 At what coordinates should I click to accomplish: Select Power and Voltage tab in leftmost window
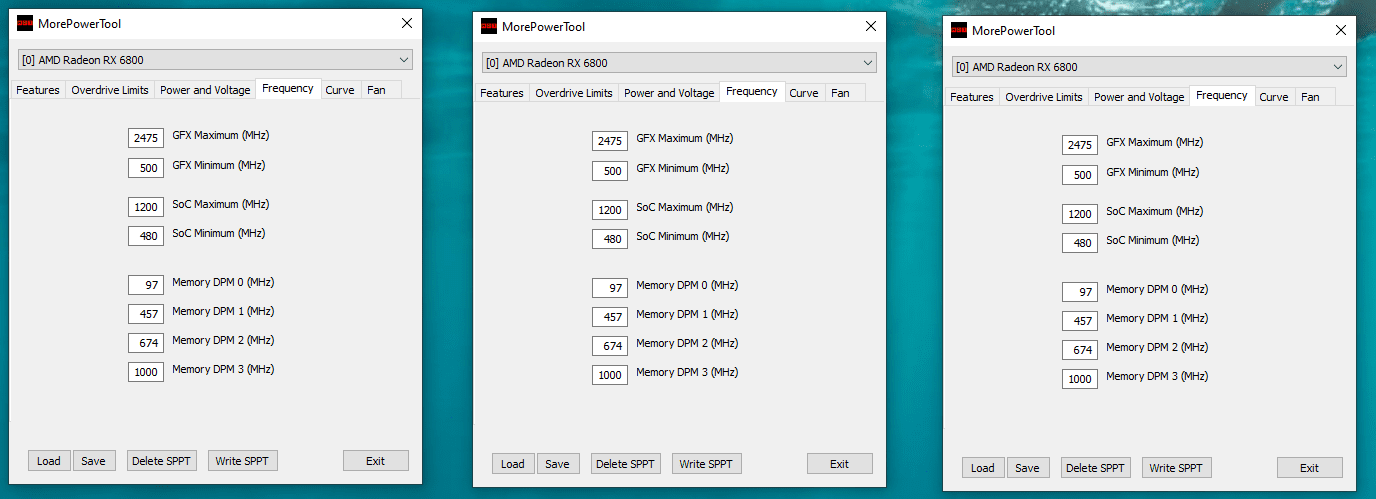pos(205,90)
